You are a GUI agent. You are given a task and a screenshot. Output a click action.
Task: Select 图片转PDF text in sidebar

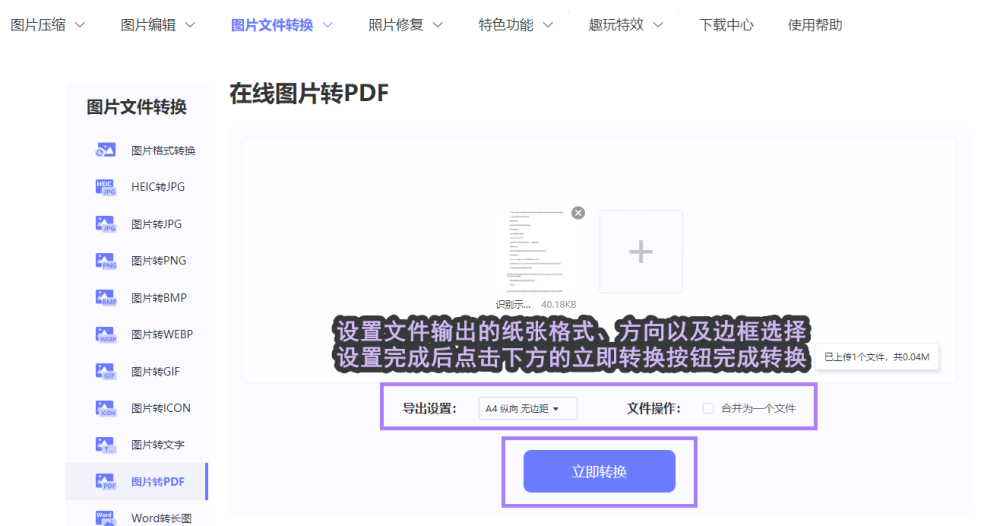point(158,481)
